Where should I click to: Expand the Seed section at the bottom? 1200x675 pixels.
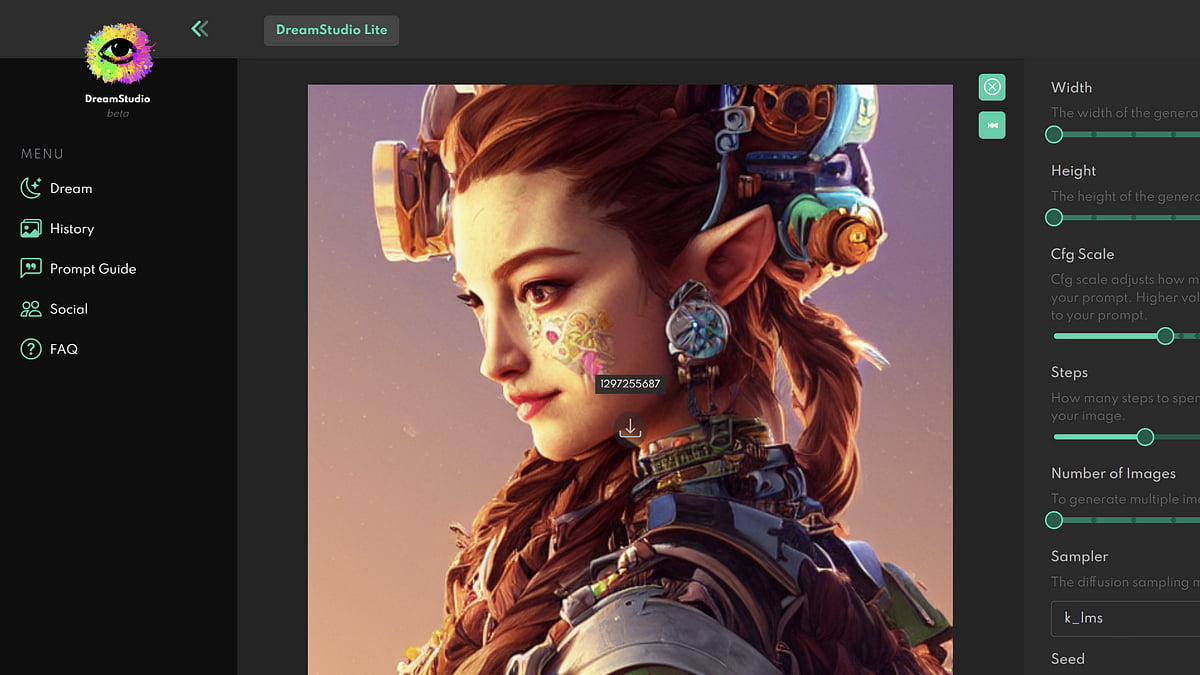click(1067, 659)
